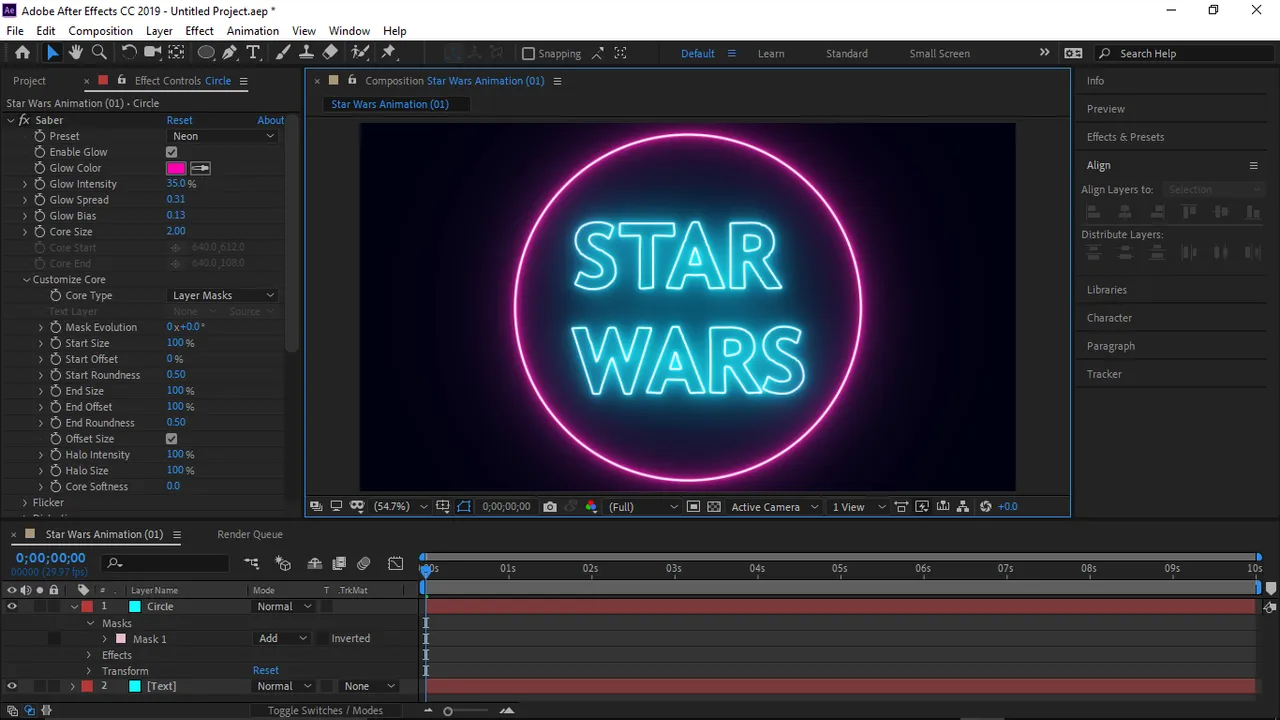Switch to the Learn workspace
Screen dimensions: 1280x720
pos(771,54)
